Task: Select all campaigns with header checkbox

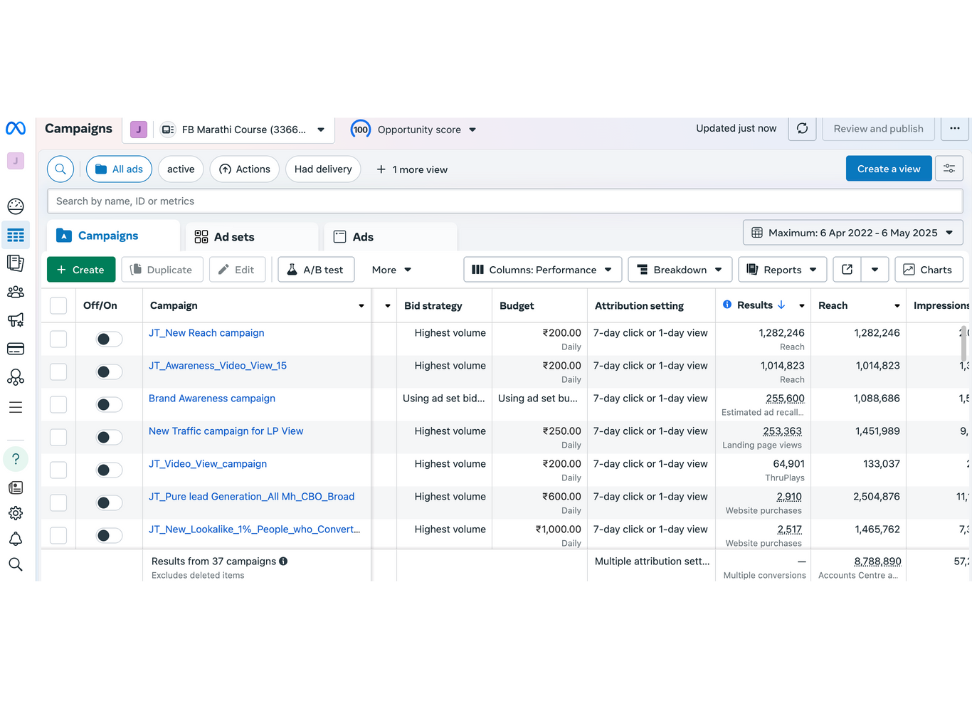Action: pos(59,306)
